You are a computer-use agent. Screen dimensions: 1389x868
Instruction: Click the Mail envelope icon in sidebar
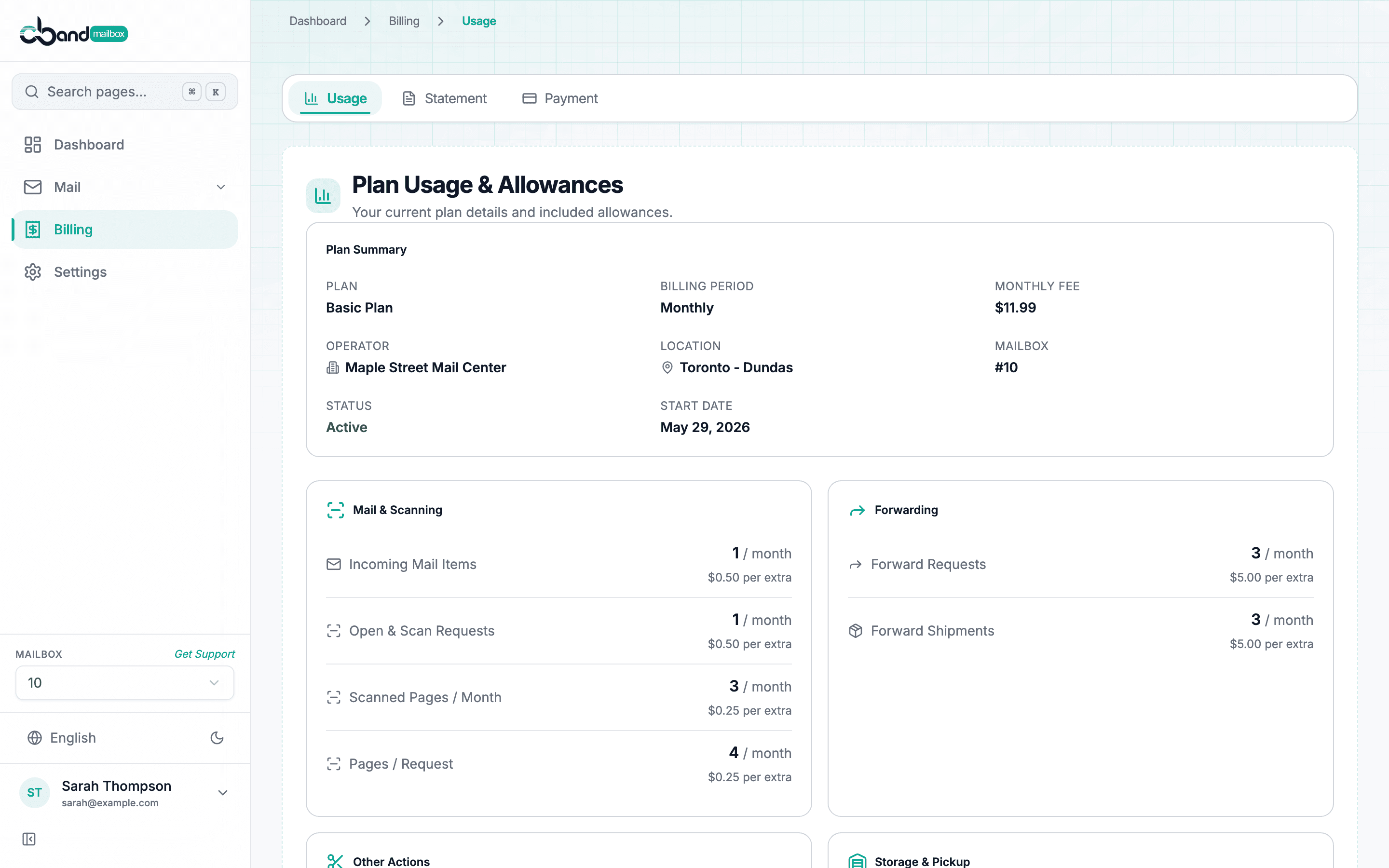click(33, 187)
